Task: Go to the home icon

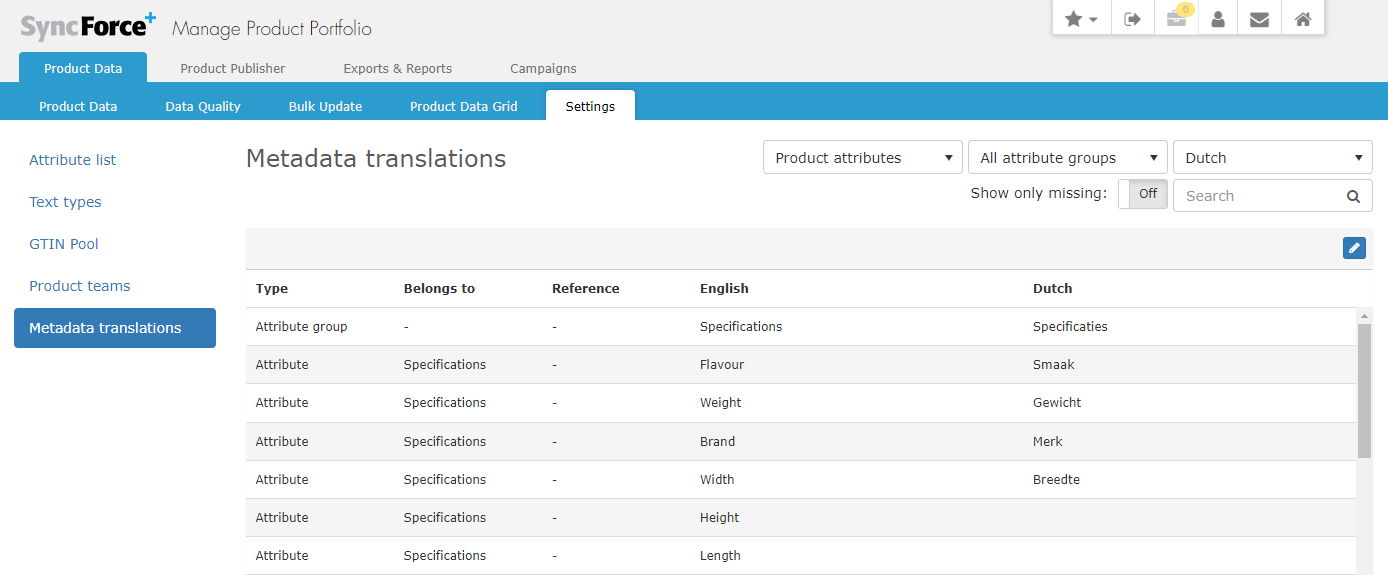Action: [x=1303, y=19]
